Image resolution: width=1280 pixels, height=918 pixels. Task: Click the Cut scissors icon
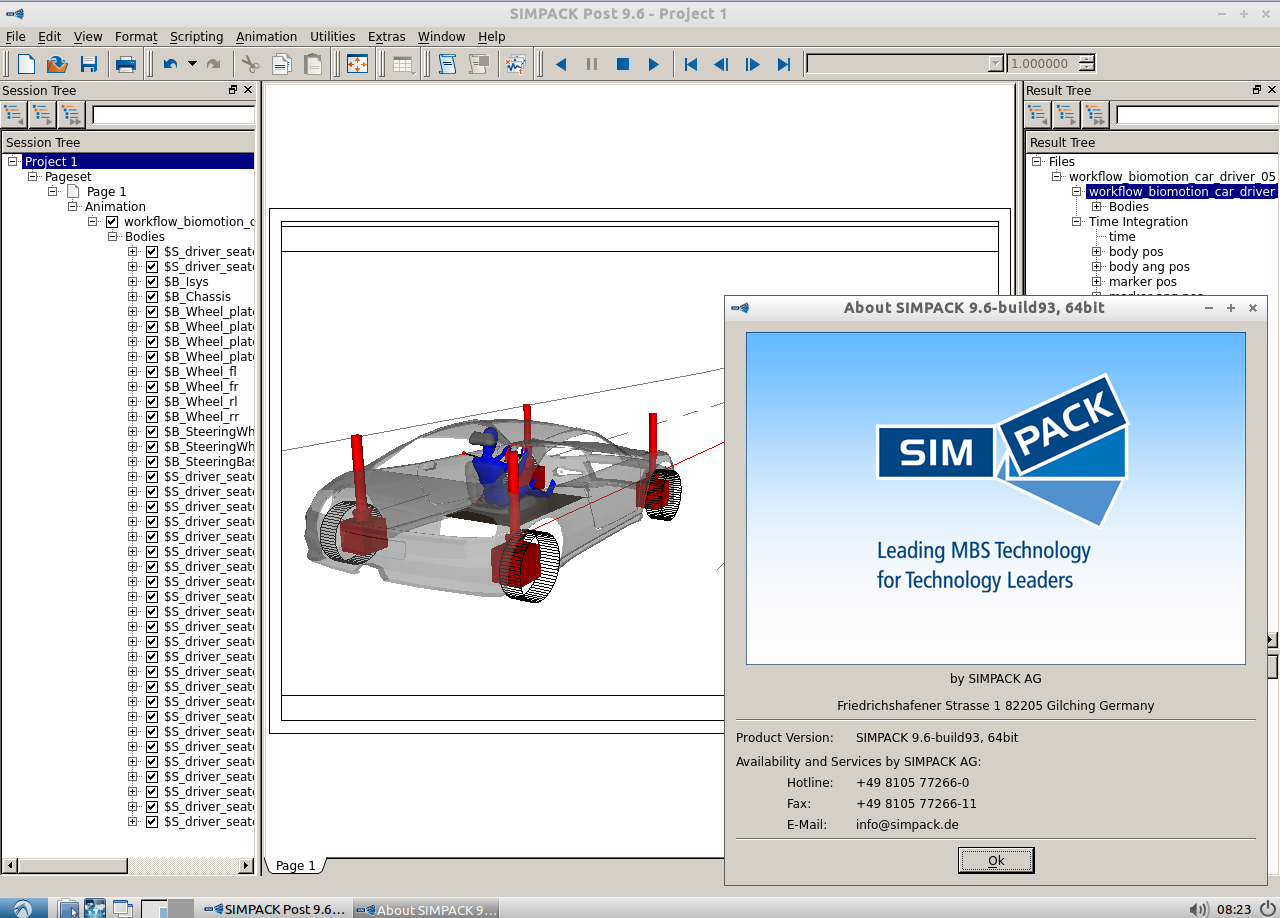click(x=250, y=64)
